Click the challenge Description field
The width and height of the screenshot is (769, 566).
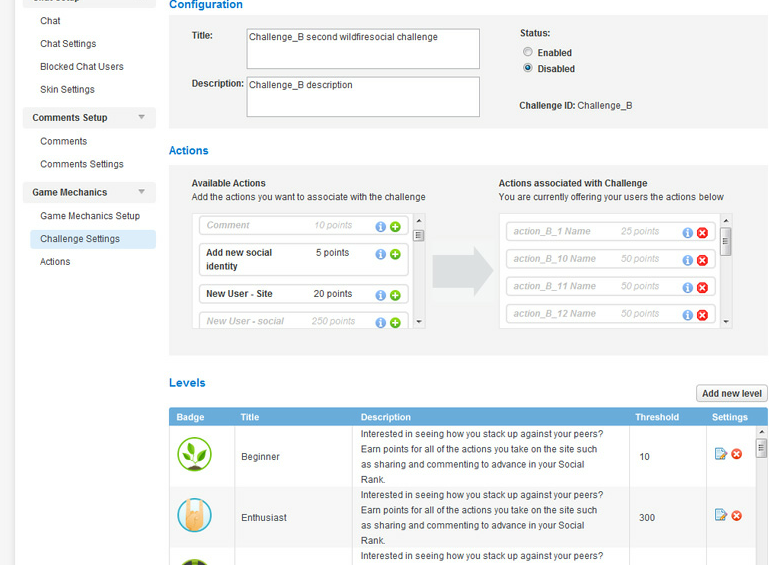click(x=363, y=97)
